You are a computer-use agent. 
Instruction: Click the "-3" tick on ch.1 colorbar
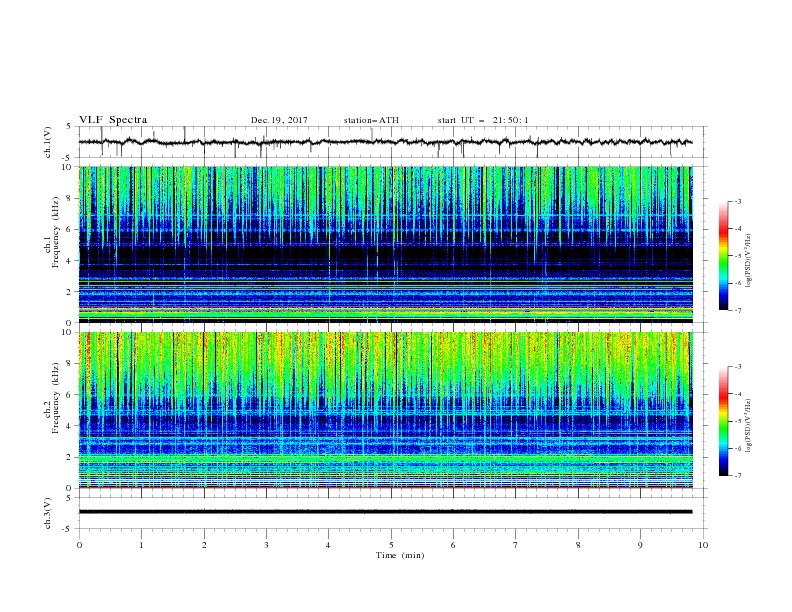[x=738, y=201]
